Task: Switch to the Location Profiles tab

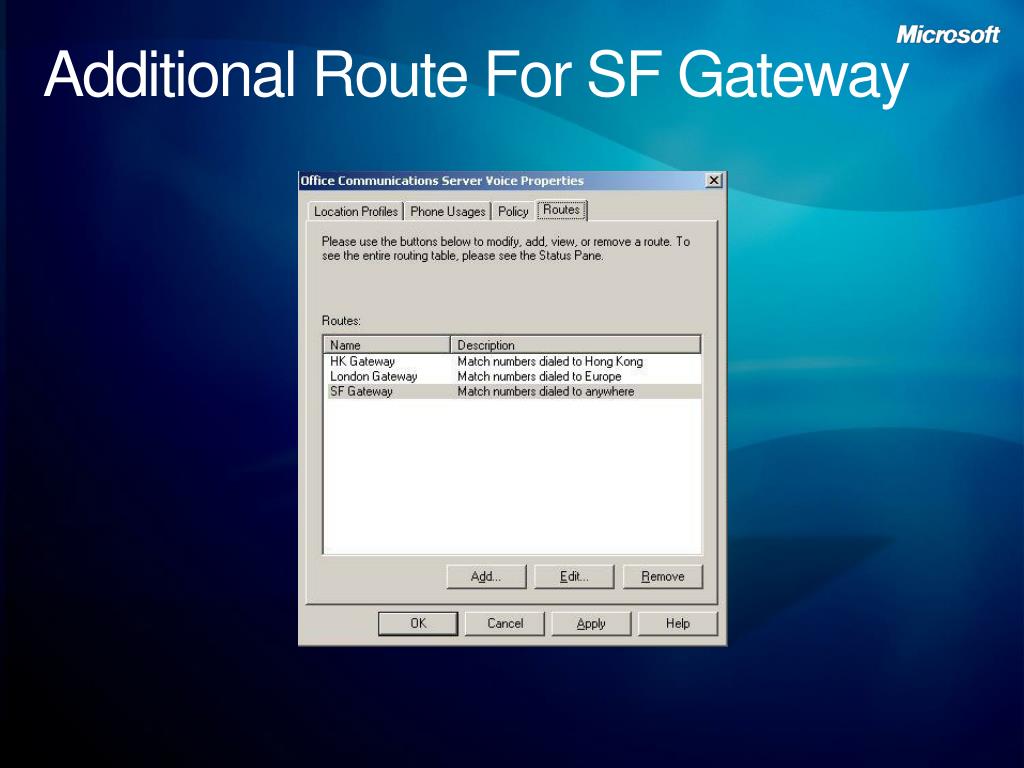Action: click(355, 212)
